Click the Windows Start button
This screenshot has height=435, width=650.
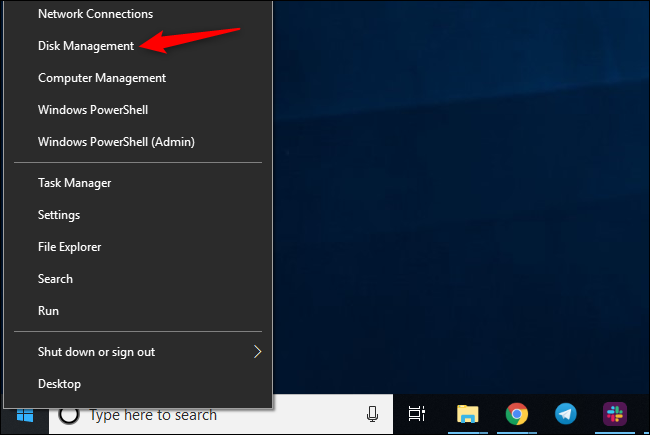click(22, 414)
